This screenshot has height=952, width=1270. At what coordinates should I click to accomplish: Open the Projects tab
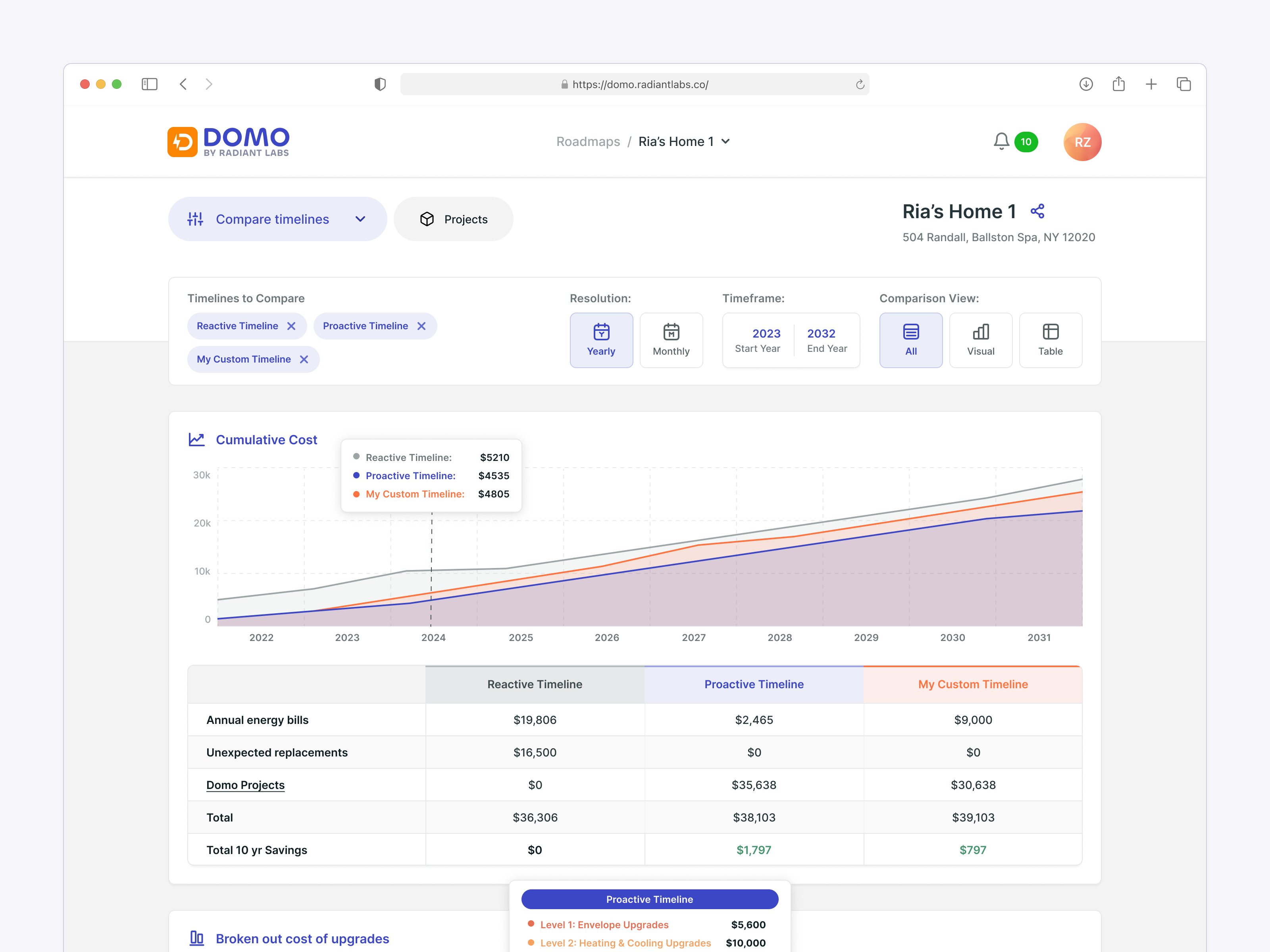454,219
